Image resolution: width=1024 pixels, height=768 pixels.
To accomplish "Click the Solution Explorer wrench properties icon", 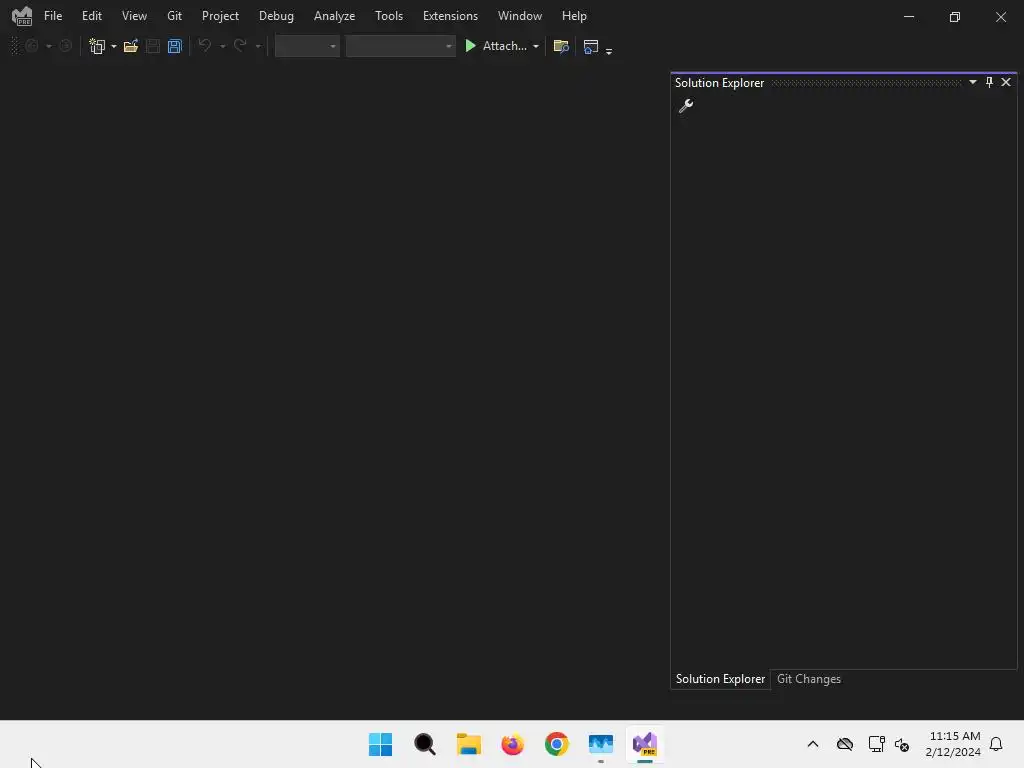I will [x=686, y=106].
